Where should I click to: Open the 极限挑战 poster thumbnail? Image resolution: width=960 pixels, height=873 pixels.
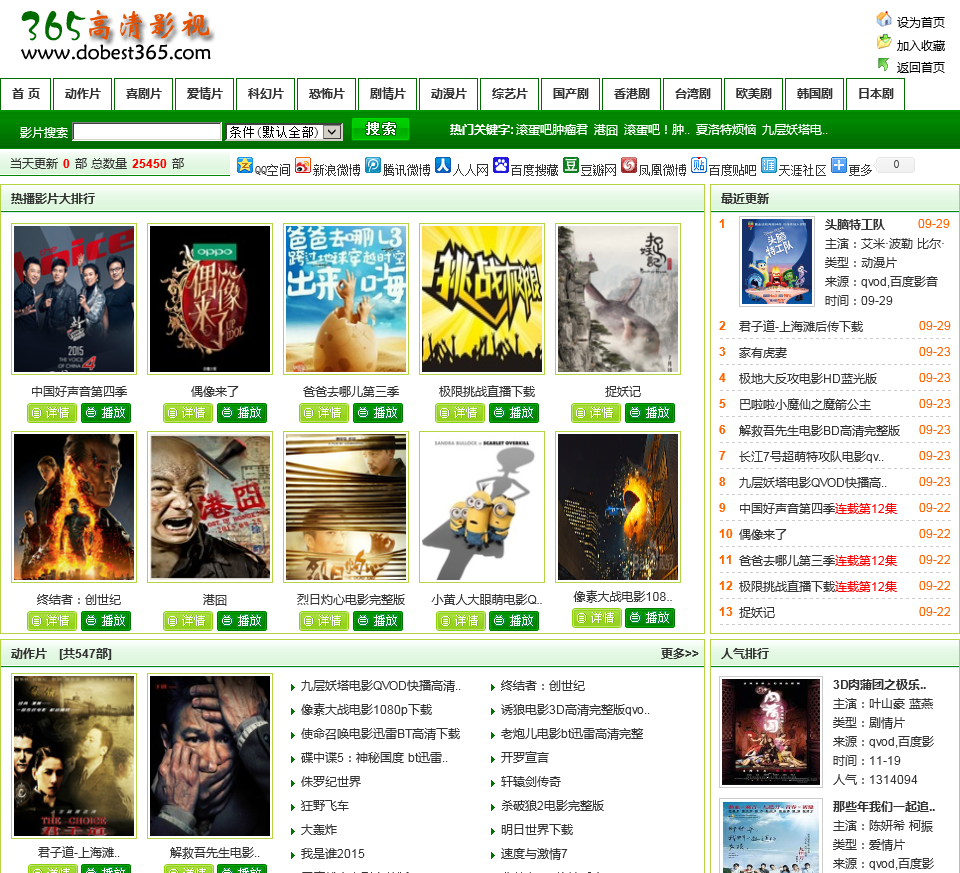click(x=482, y=299)
